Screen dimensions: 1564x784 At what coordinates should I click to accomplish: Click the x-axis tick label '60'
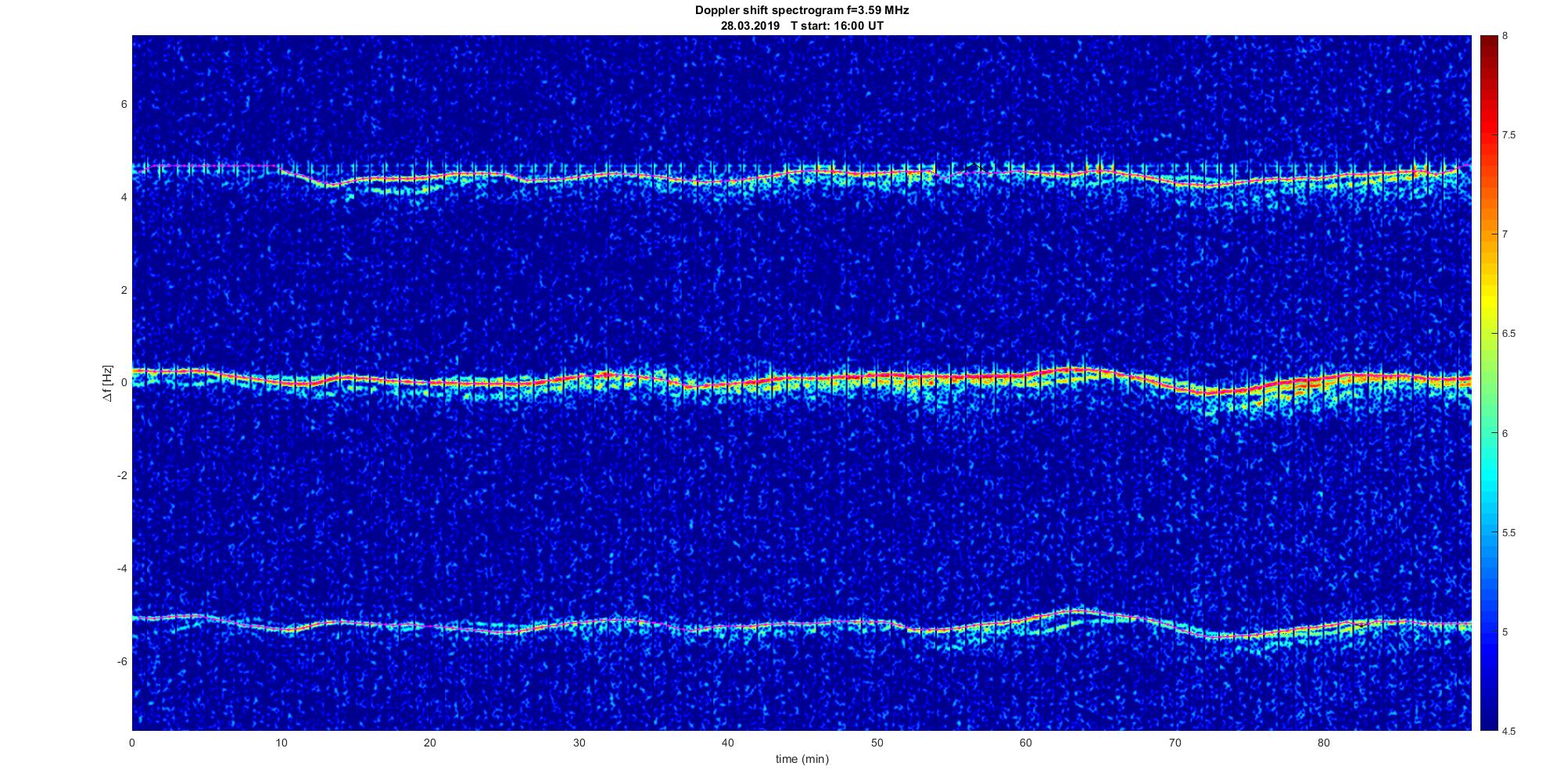pos(1025,743)
